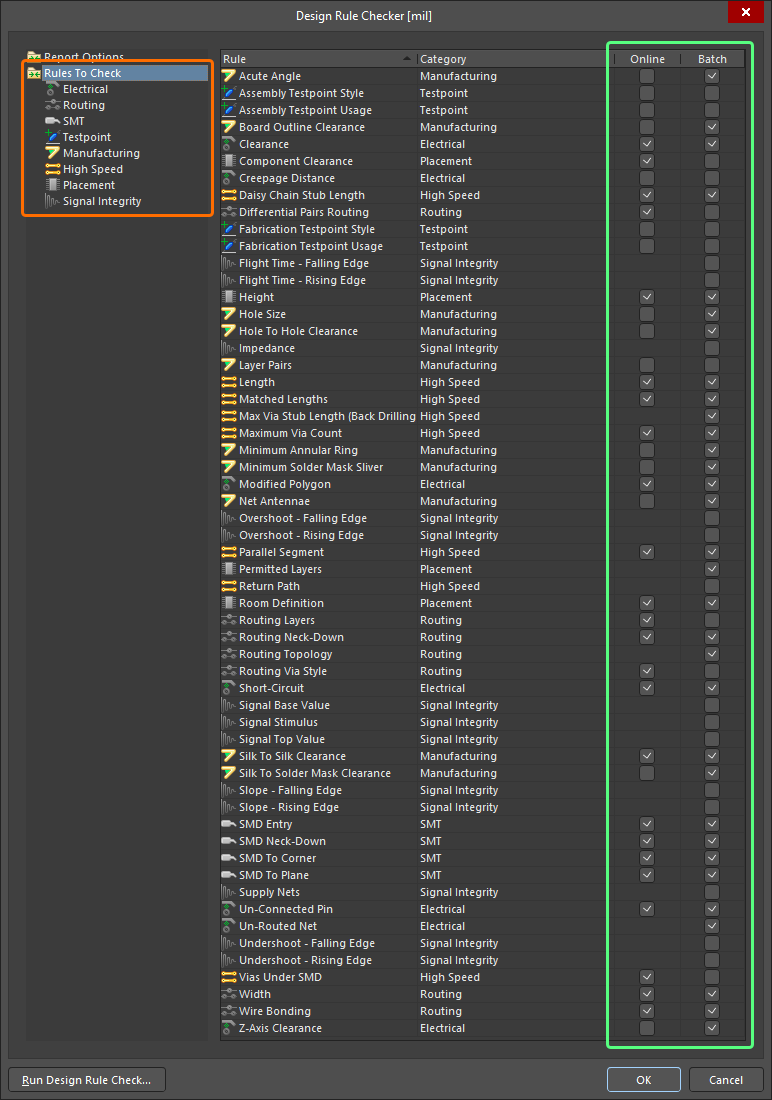Click the Acute Angle rule icon
772x1100 pixels.
point(229,76)
